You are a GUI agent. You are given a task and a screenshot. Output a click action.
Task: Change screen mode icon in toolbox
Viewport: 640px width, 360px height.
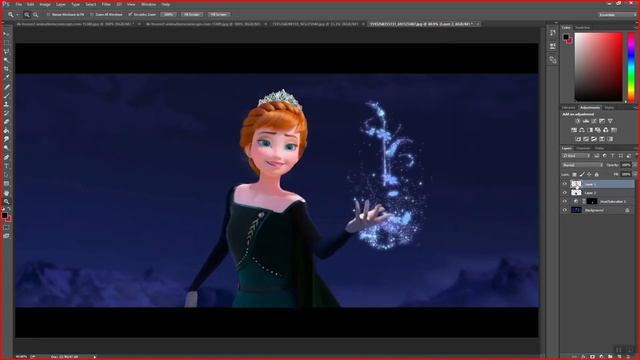coord(6,236)
